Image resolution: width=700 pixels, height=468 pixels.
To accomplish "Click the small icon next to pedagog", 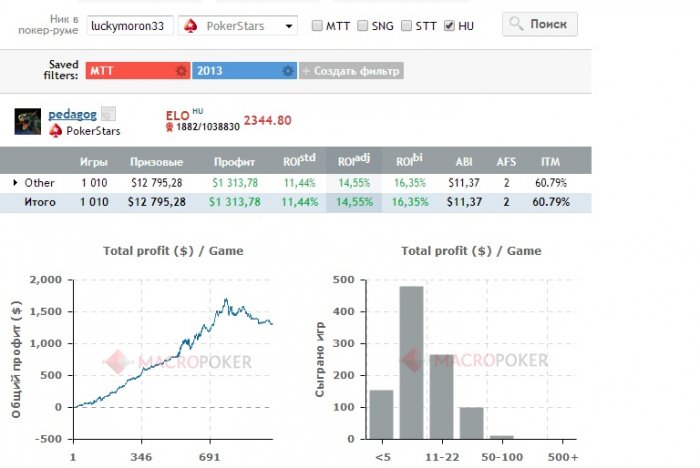I will click(x=108, y=114).
